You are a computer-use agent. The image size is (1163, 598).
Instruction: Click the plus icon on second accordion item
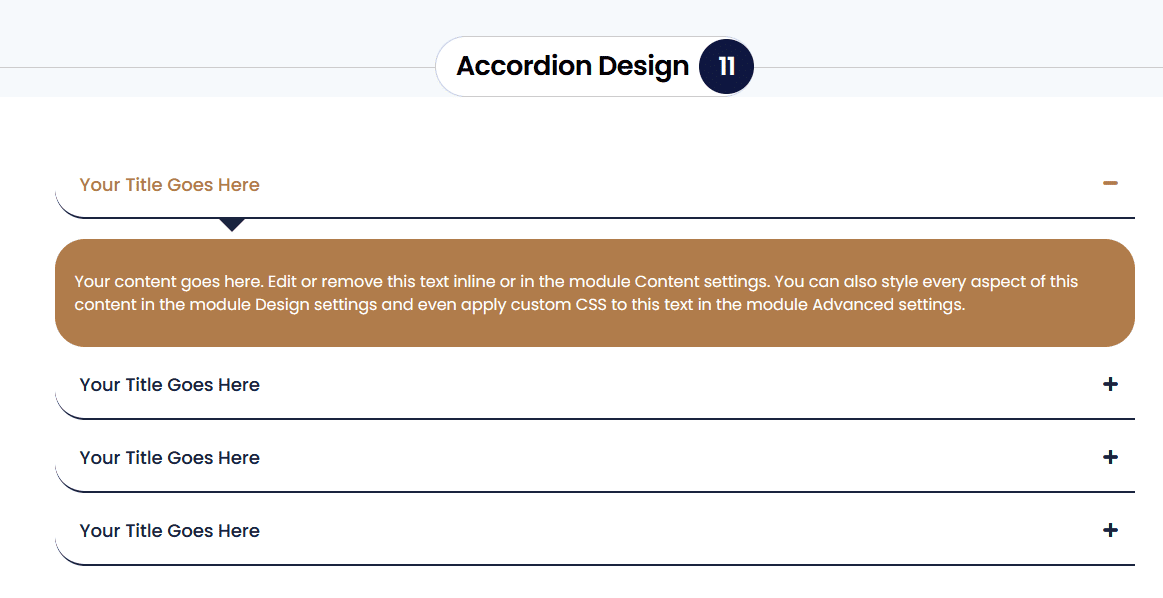[1110, 384]
